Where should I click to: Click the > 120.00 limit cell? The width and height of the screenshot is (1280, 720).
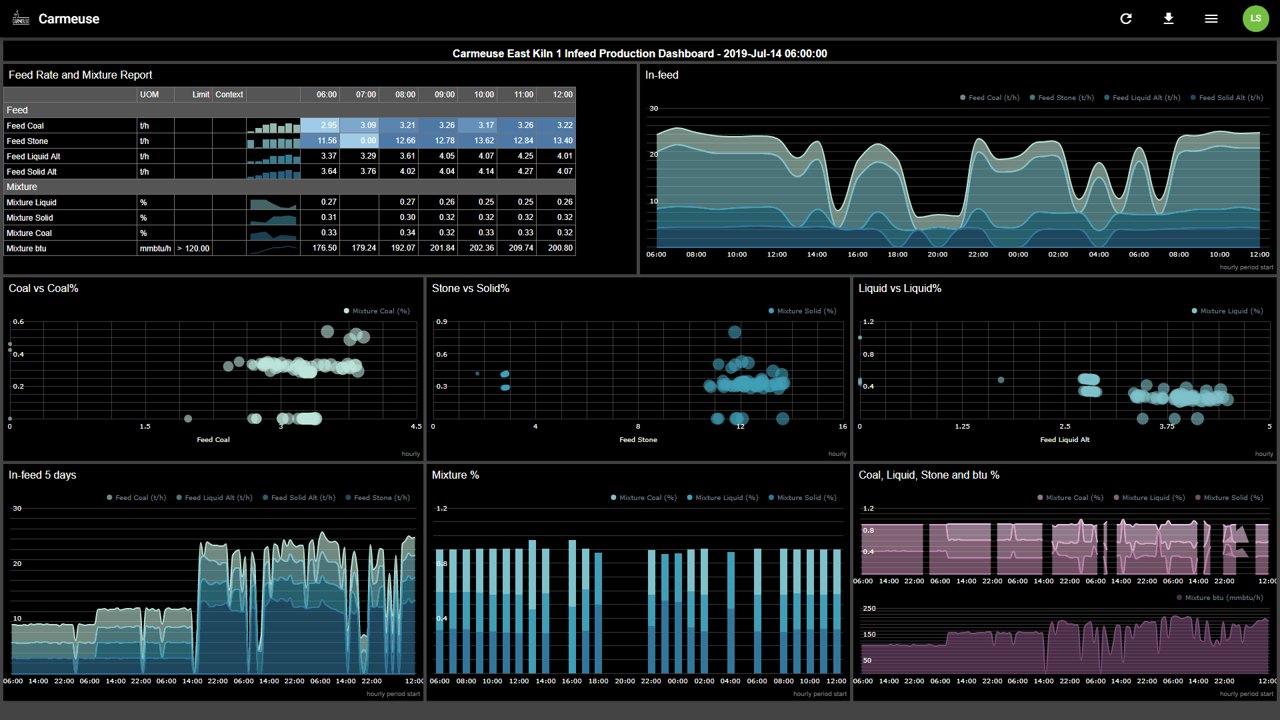coord(193,248)
